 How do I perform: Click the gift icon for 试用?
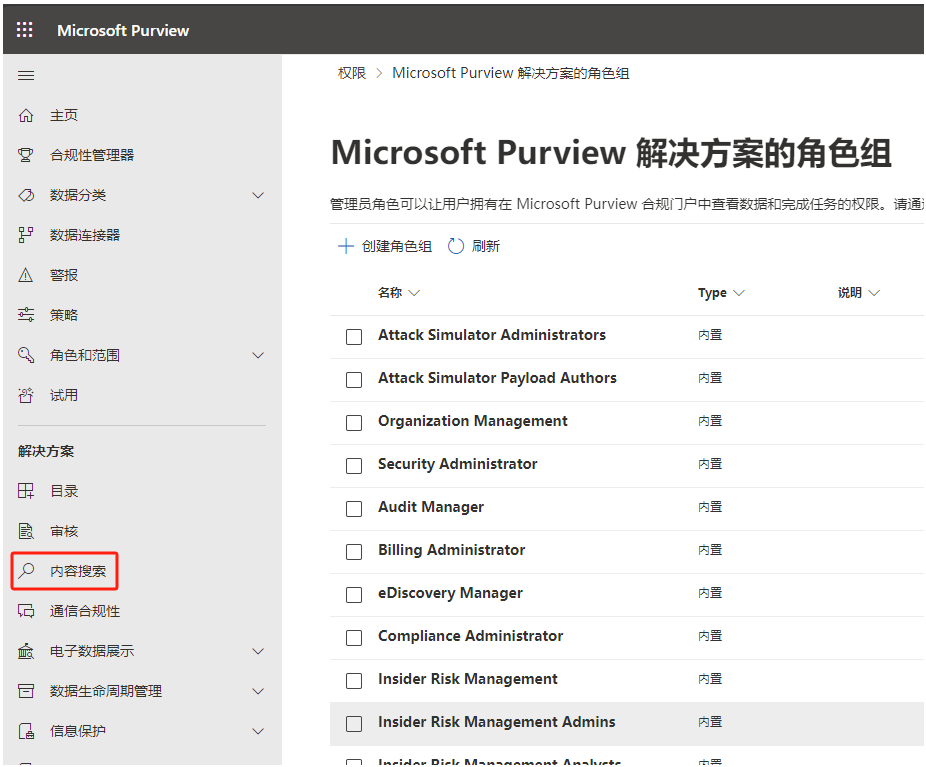point(25,395)
